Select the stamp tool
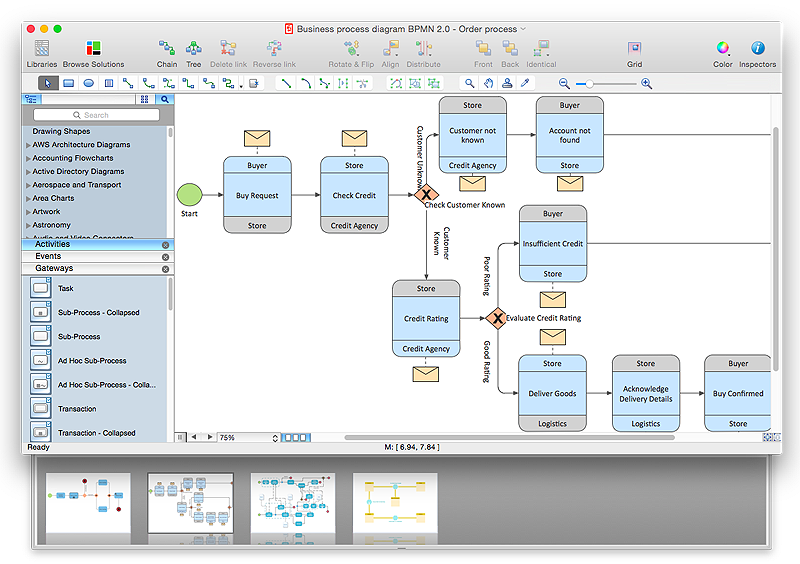The height and width of the screenshot is (564, 800). (x=507, y=83)
